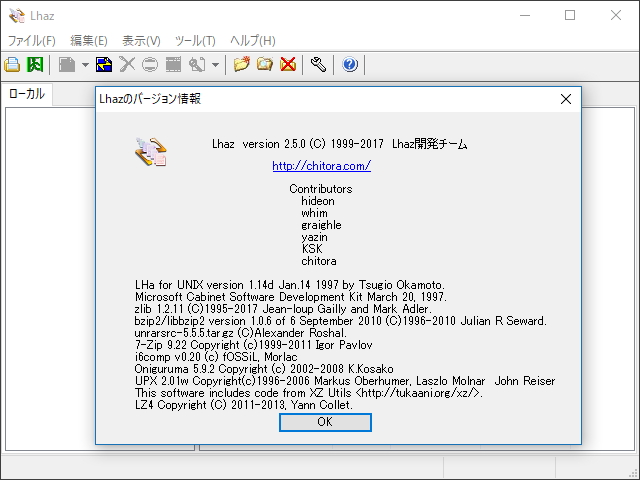The width and height of the screenshot is (640, 480).
Task: Open the 編集(E) menu
Action: click(89, 41)
